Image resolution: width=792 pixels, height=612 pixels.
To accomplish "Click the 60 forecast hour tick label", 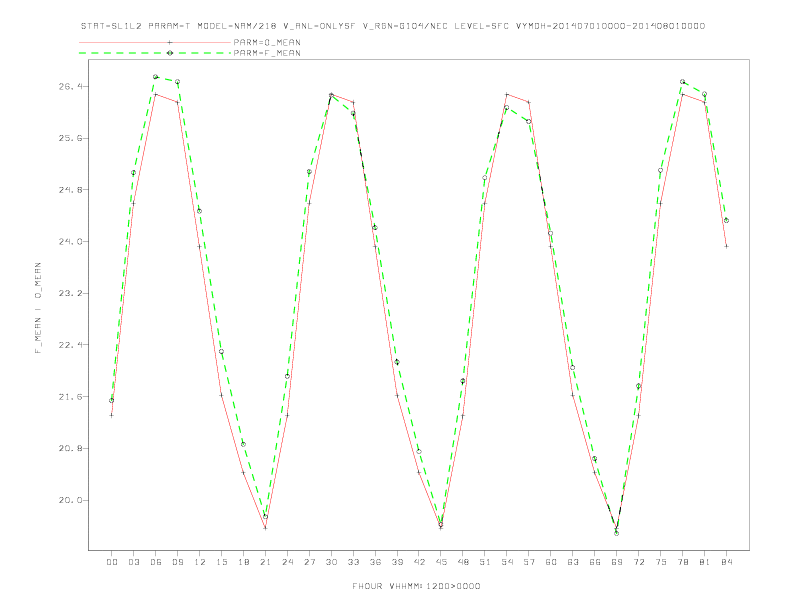I will (x=551, y=562).
